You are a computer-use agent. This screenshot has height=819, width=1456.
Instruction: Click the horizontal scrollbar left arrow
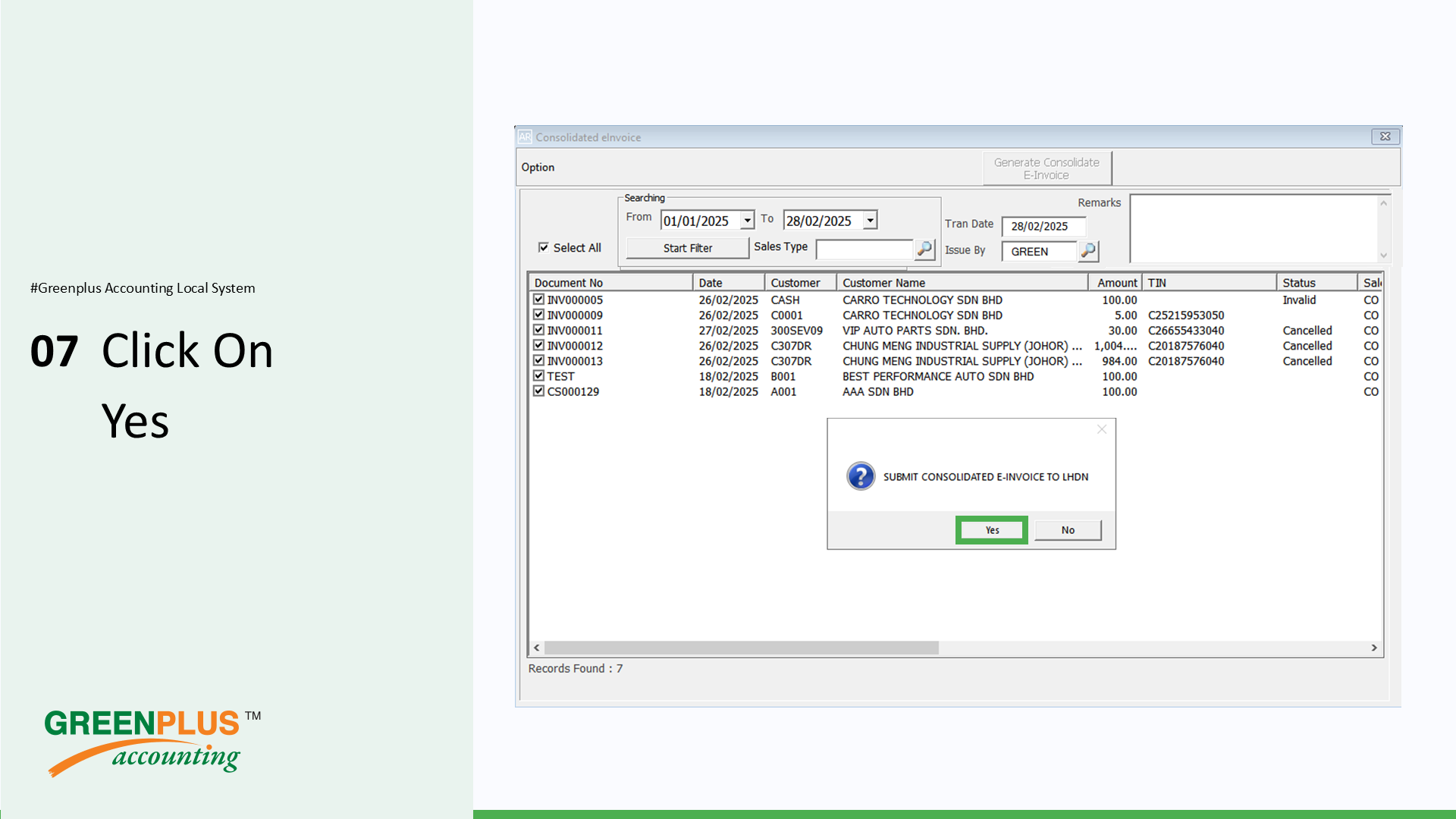click(537, 648)
